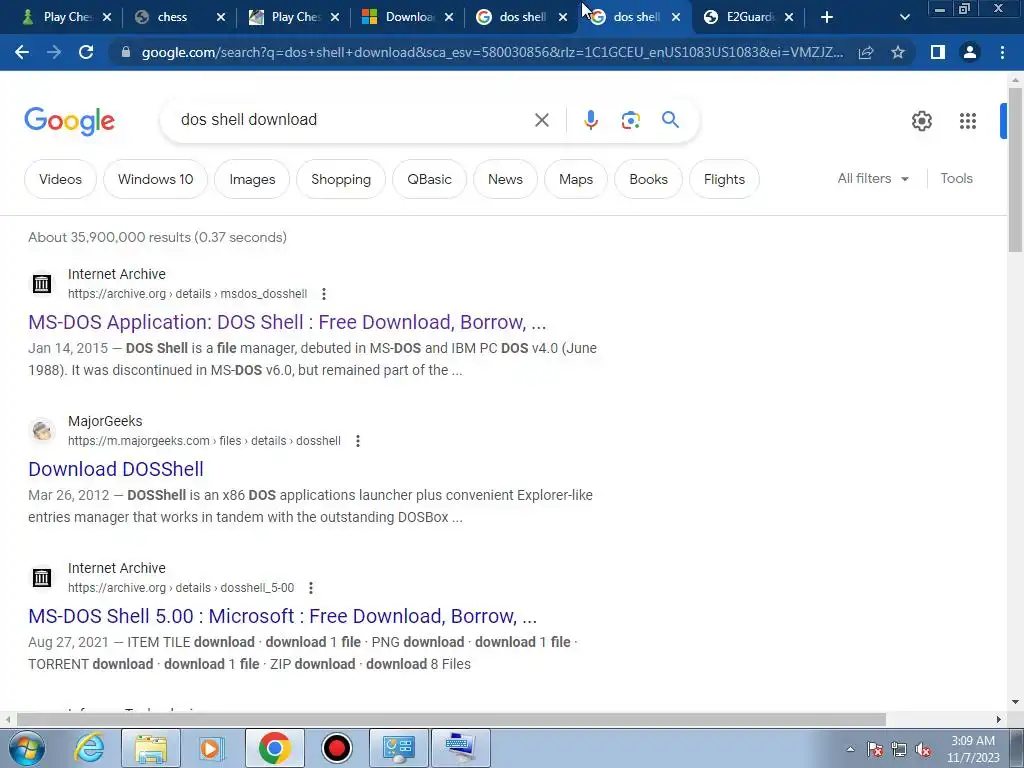Share this page using the share icon
This screenshot has width=1024, height=768.
pos(866,52)
